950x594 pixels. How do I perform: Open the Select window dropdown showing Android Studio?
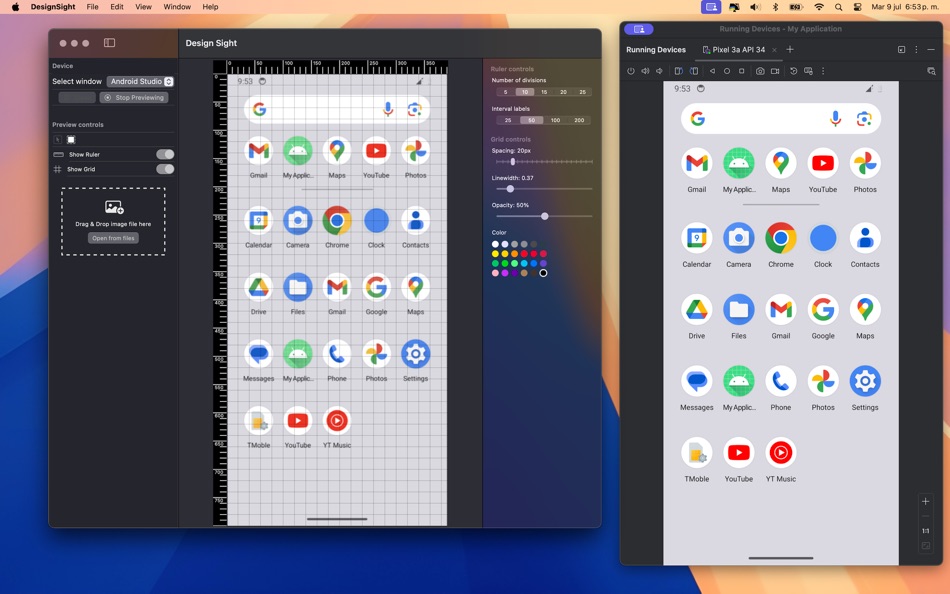click(139, 81)
